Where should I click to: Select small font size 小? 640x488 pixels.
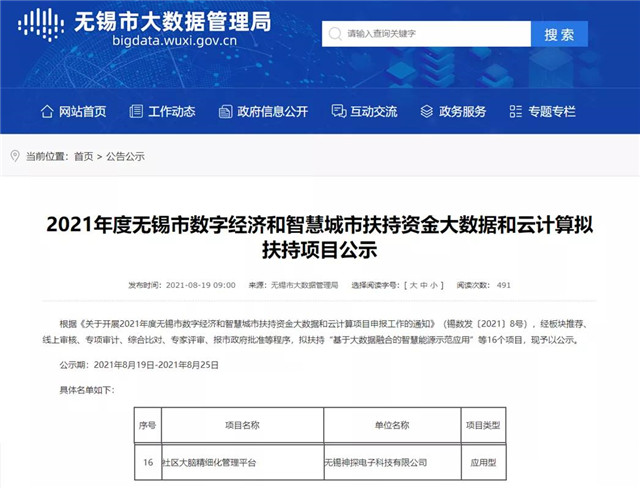coord(437,285)
